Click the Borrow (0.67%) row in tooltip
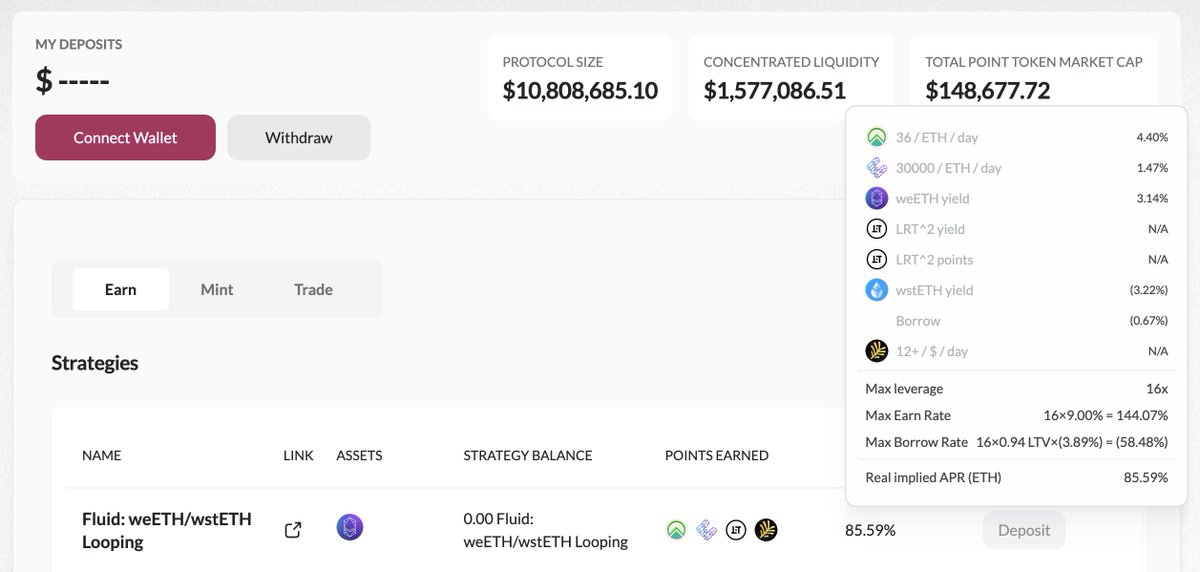 tap(1016, 321)
